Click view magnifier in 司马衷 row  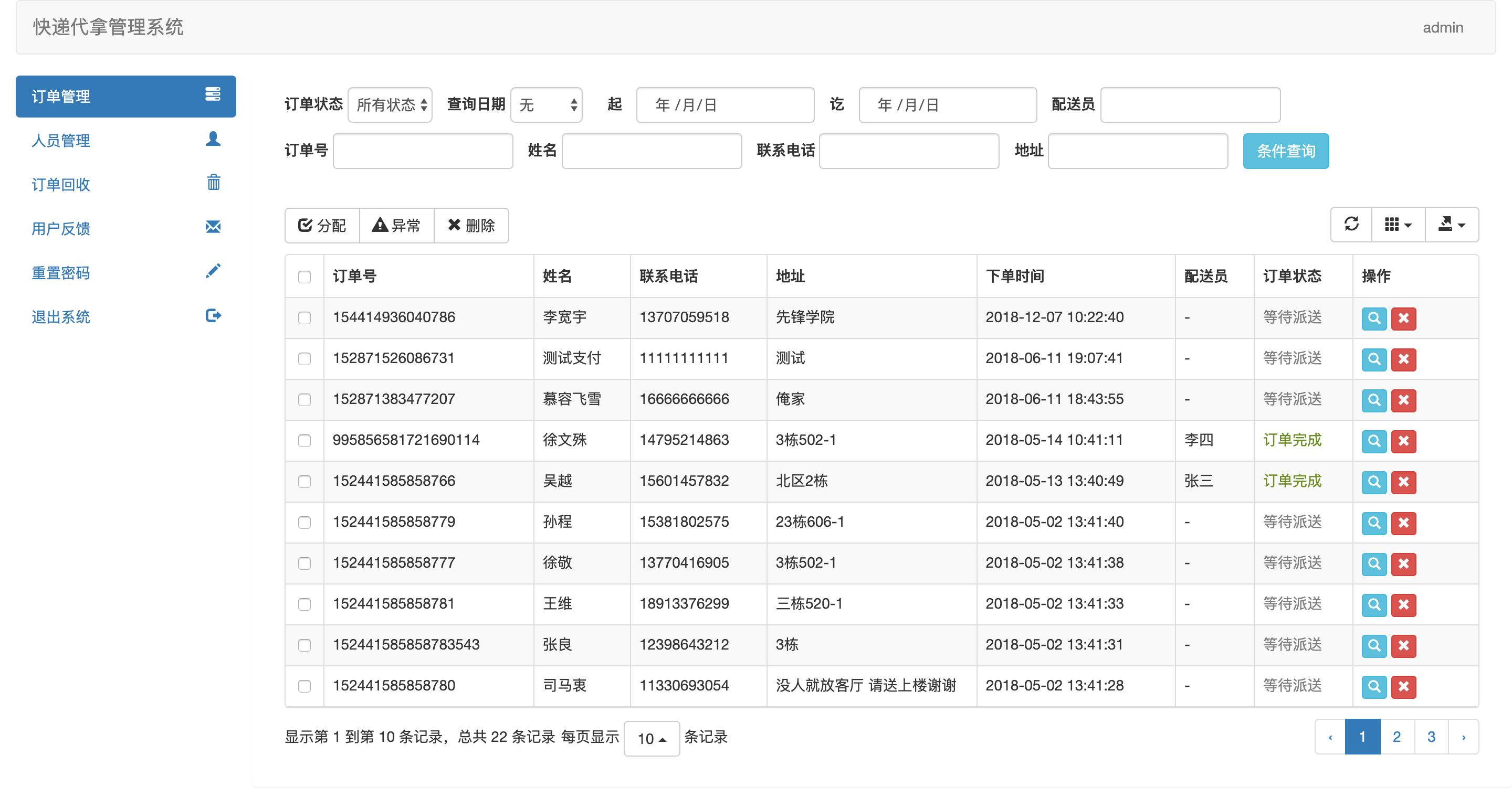(x=1373, y=686)
